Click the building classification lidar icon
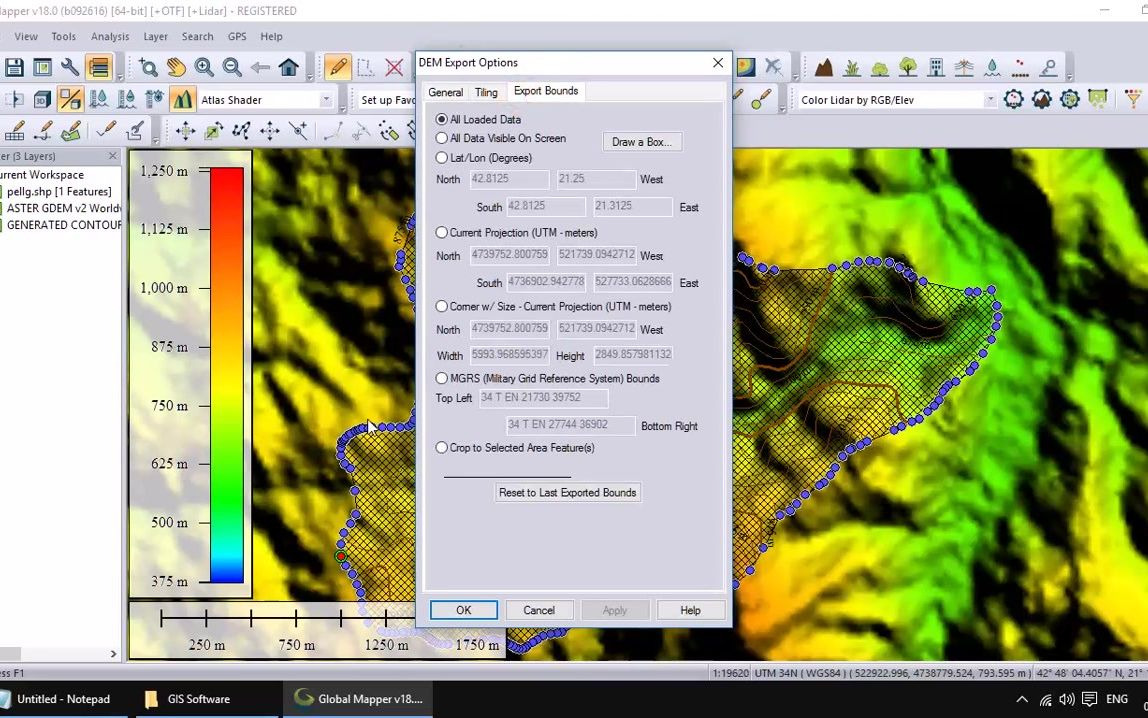1148x718 pixels. [x=935, y=66]
